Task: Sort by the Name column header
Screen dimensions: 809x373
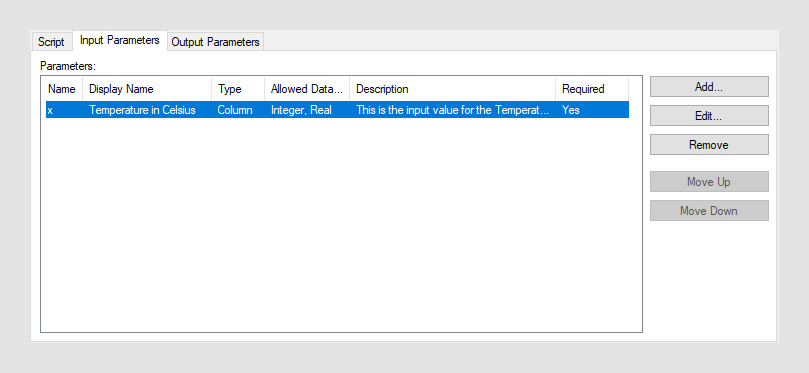Action: click(x=62, y=89)
